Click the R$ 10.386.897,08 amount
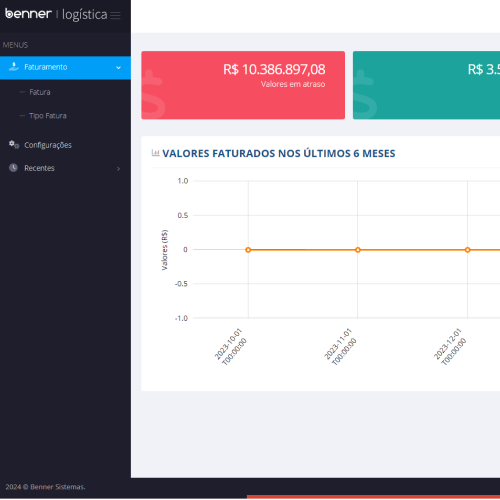 point(274,69)
